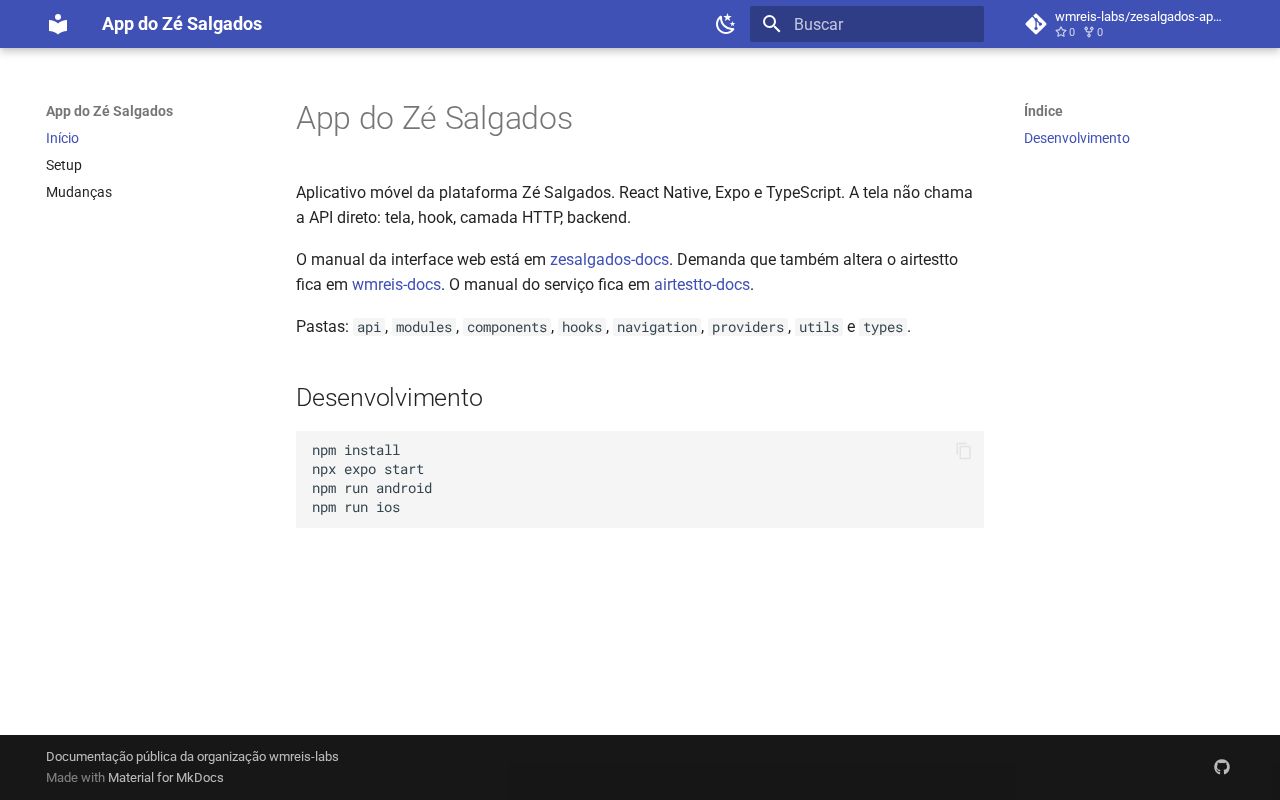The width and height of the screenshot is (1280, 800).
Task: Copy code block with clipboard icon
Action: (964, 451)
